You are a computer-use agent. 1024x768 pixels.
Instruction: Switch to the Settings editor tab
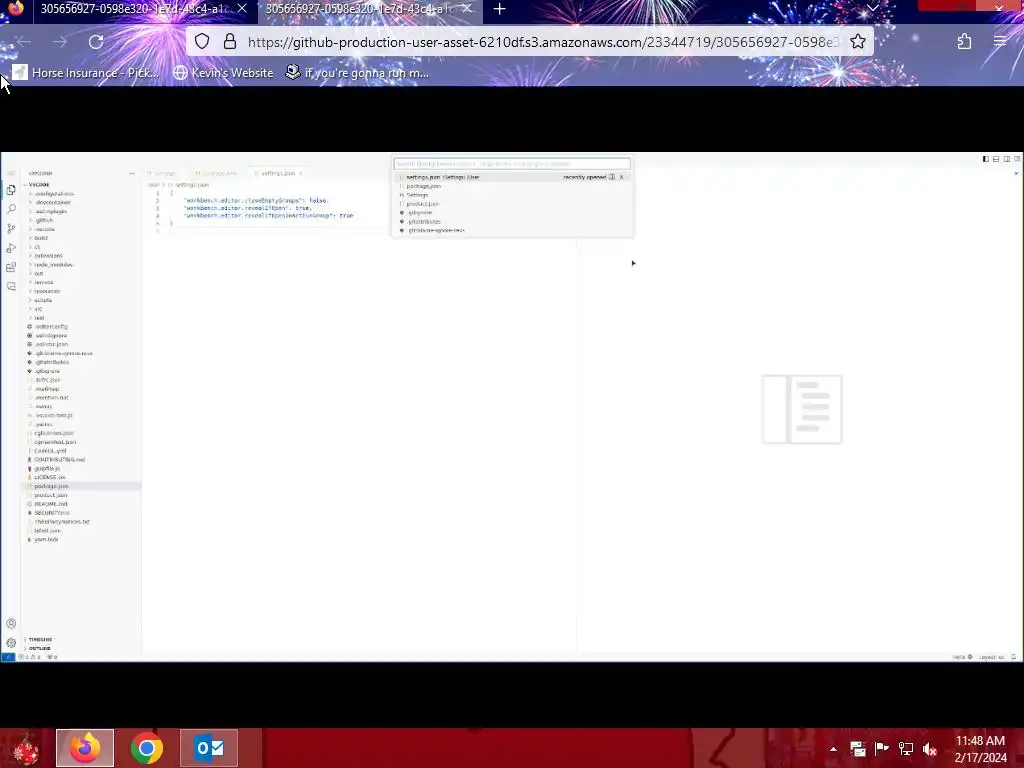pyautogui.click(x=165, y=174)
